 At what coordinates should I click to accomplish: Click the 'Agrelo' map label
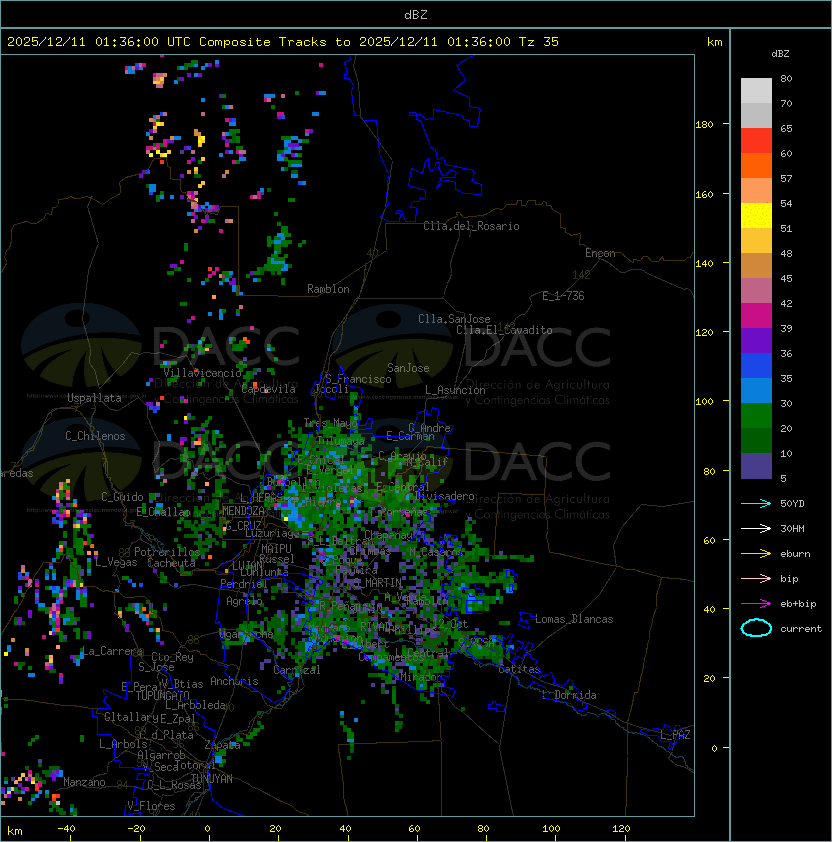pos(244,601)
